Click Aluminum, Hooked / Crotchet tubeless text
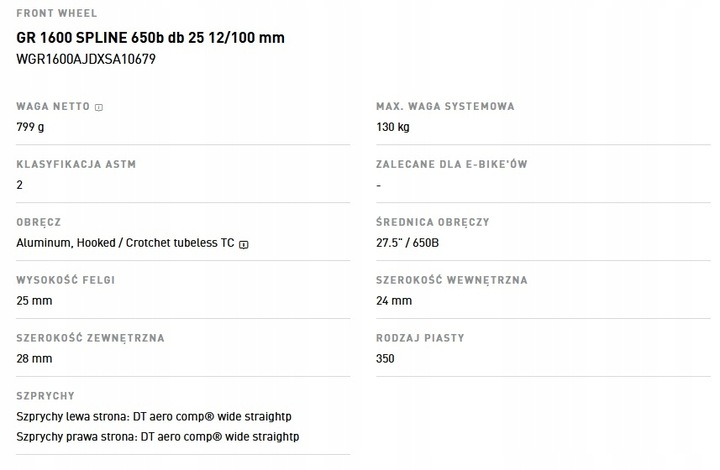 coord(125,243)
